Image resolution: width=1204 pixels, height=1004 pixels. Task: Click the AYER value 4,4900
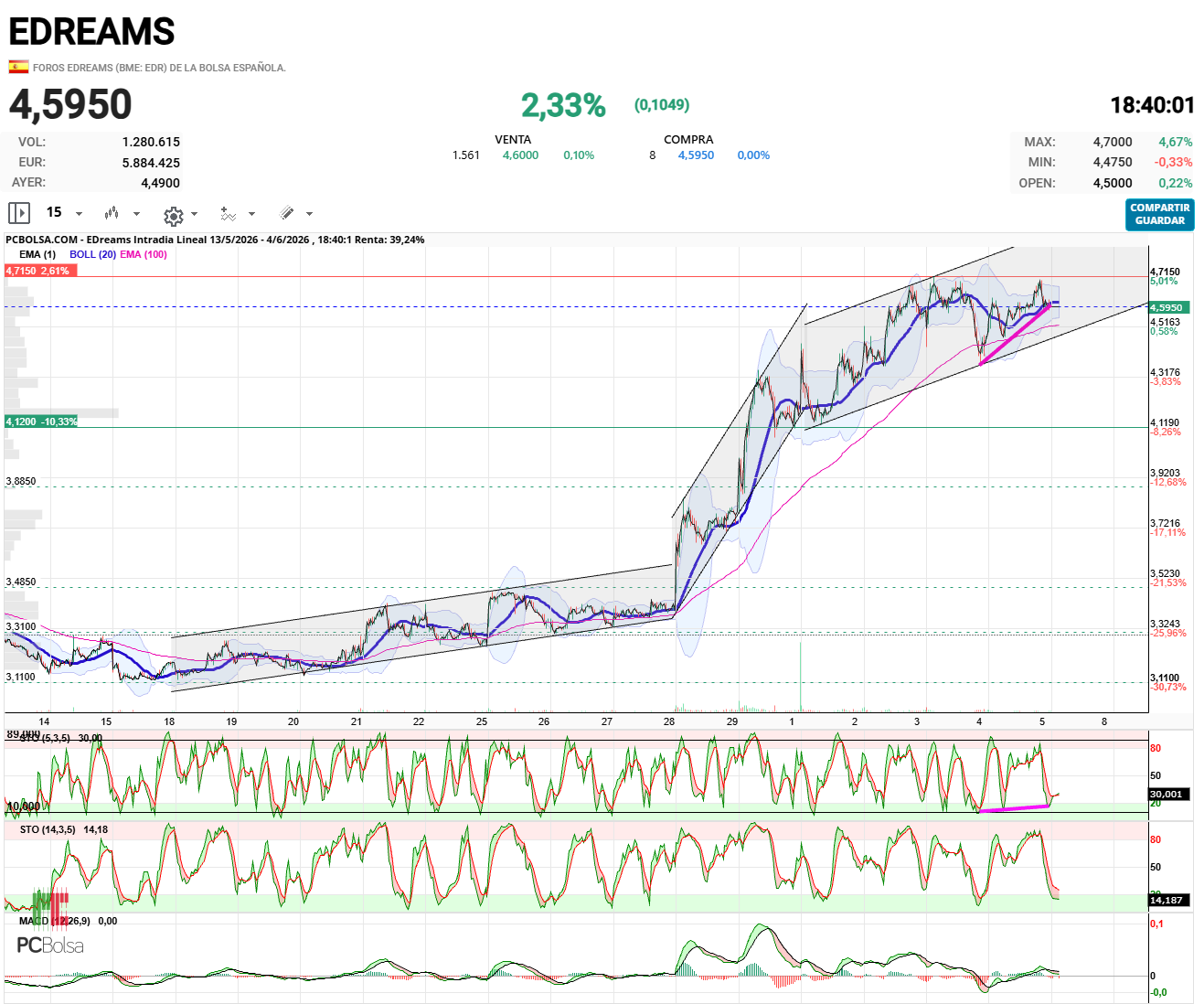[x=160, y=183]
